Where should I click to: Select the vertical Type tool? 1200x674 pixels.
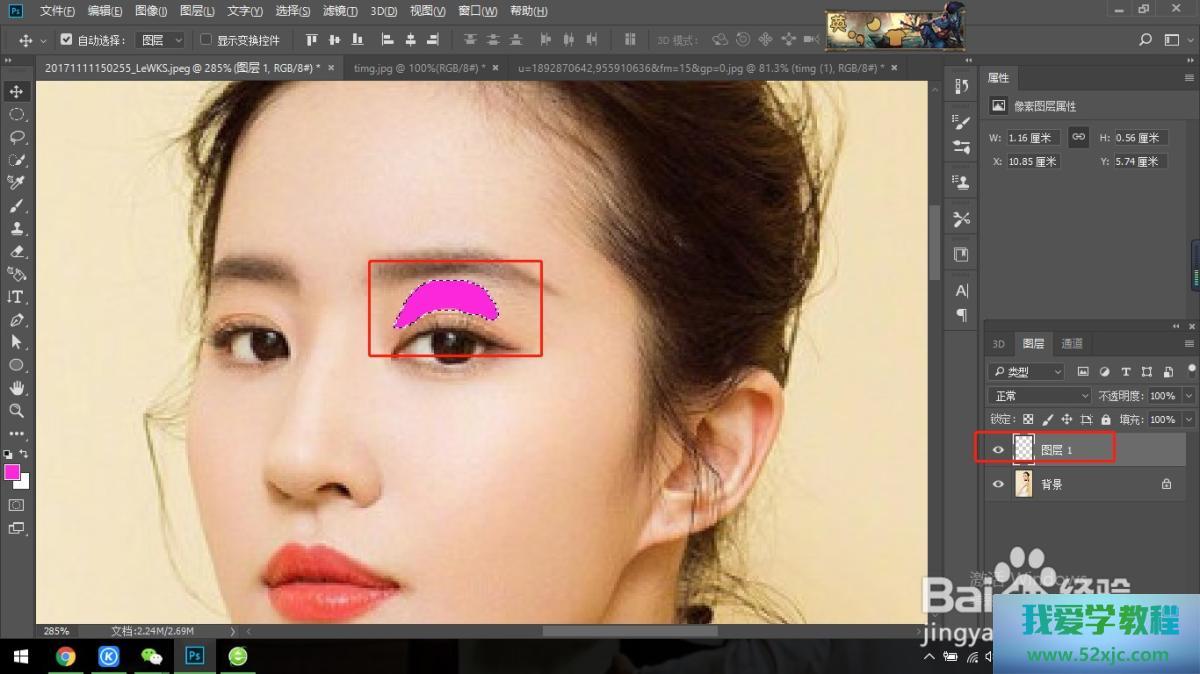pyautogui.click(x=17, y=297)
